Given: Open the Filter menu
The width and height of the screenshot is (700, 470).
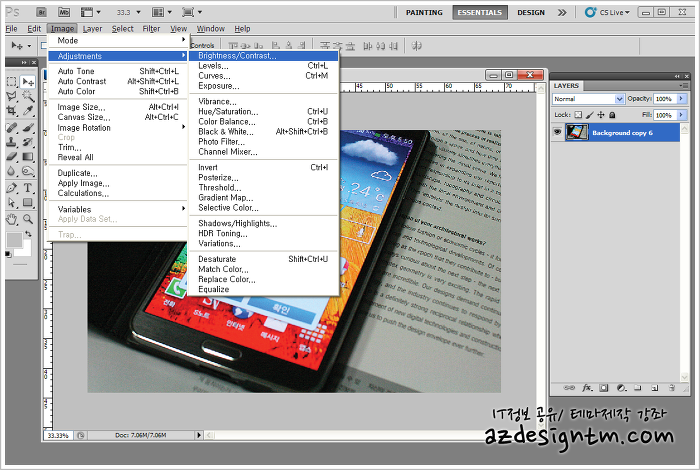Looking at the screenshot, I should 151,29.
